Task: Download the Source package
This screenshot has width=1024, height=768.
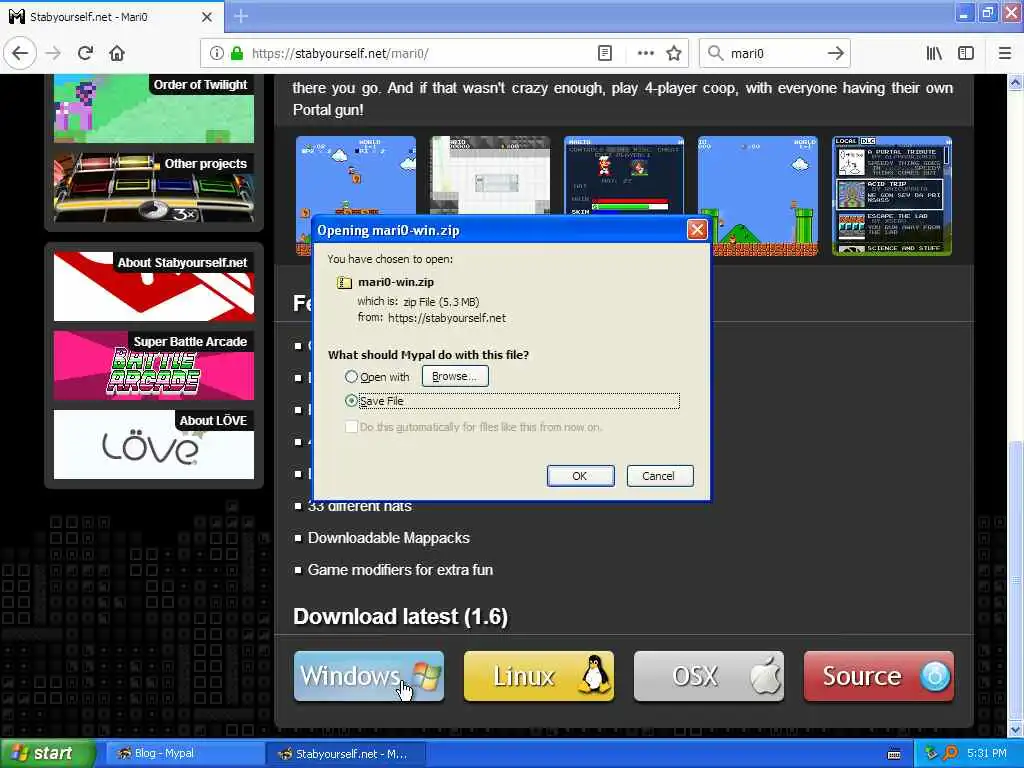Action: coord(878,676)
